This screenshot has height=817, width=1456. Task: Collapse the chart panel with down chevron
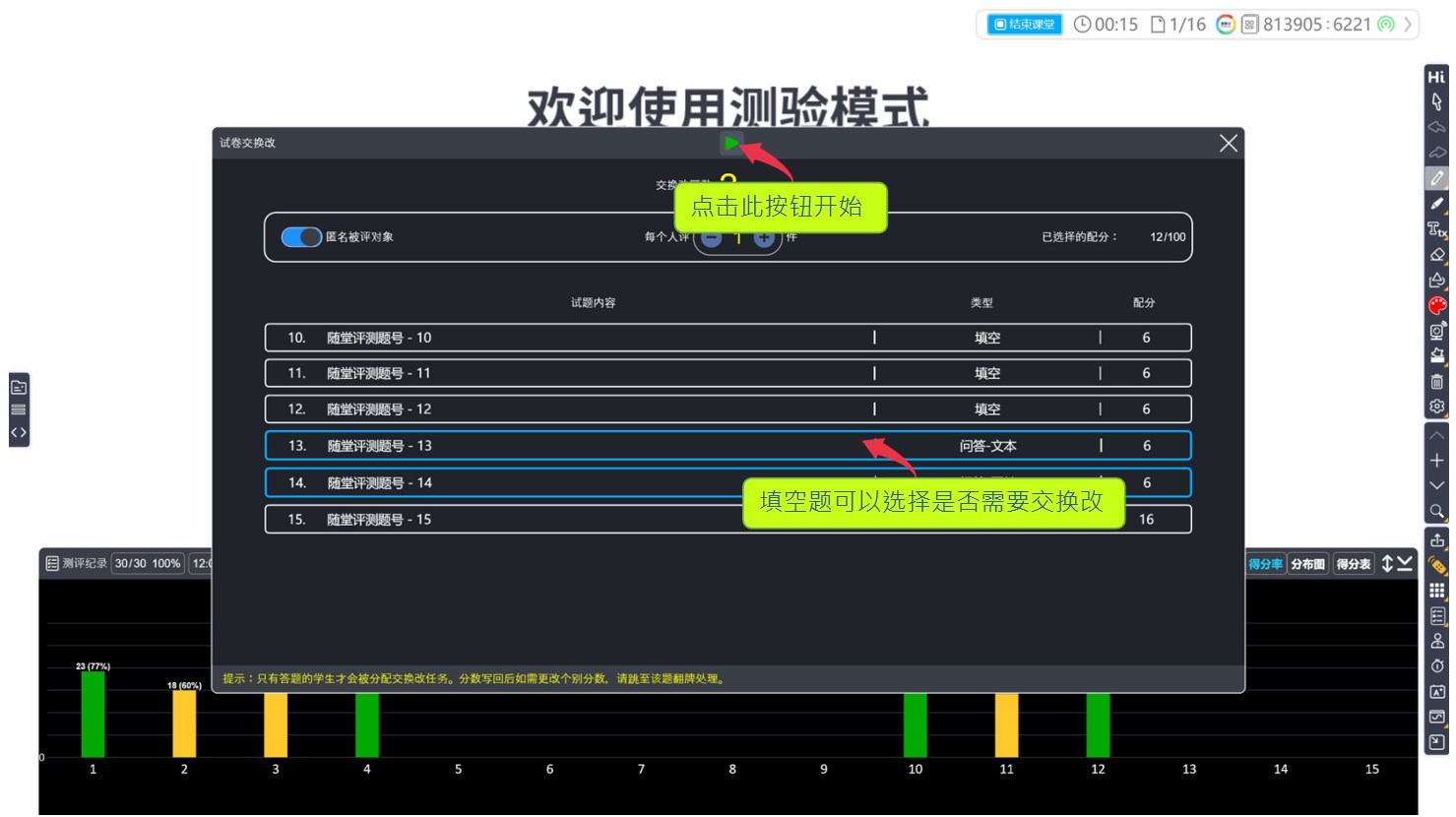tap(1406, 563)
